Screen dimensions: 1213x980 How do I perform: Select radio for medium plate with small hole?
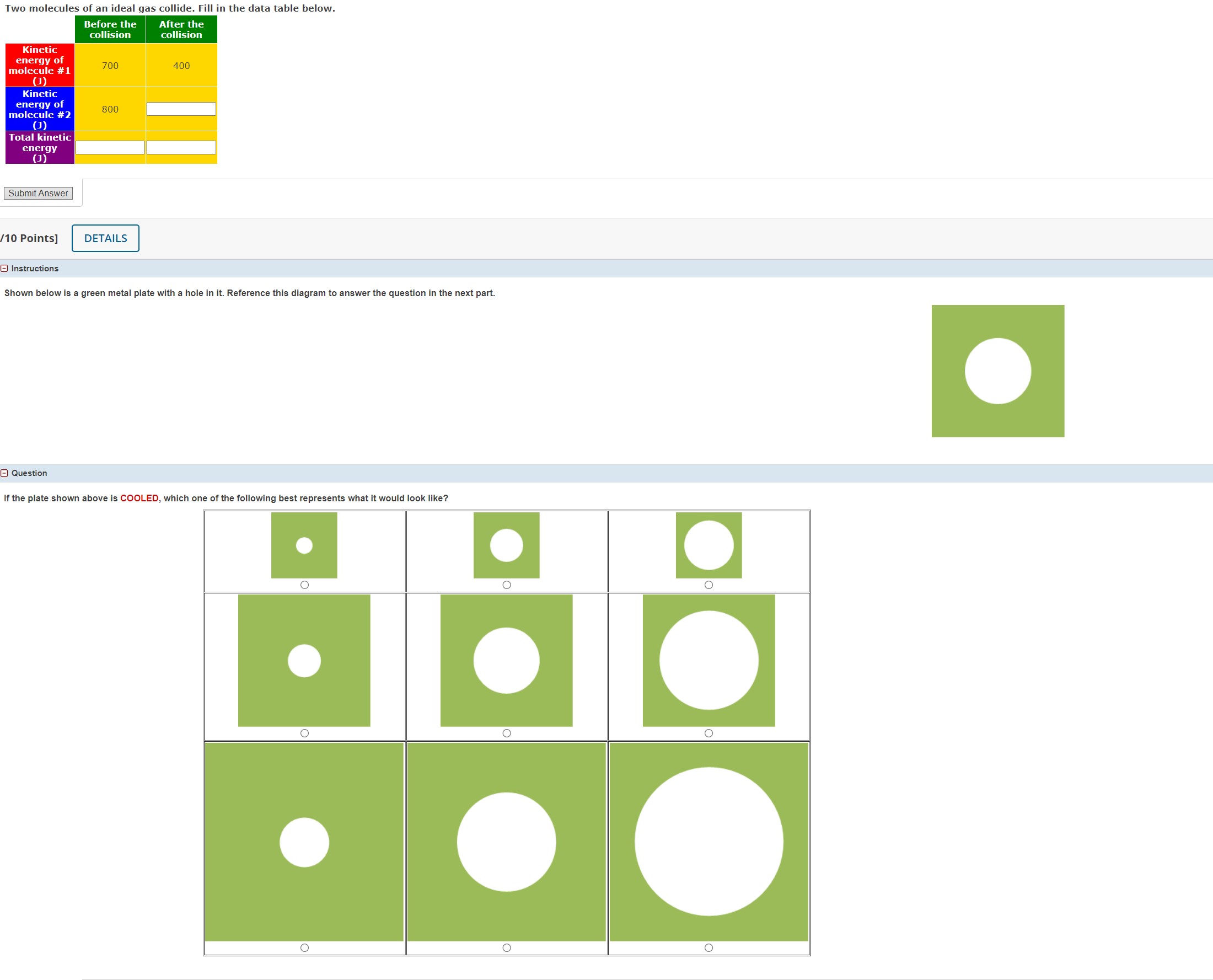point(304,733)
